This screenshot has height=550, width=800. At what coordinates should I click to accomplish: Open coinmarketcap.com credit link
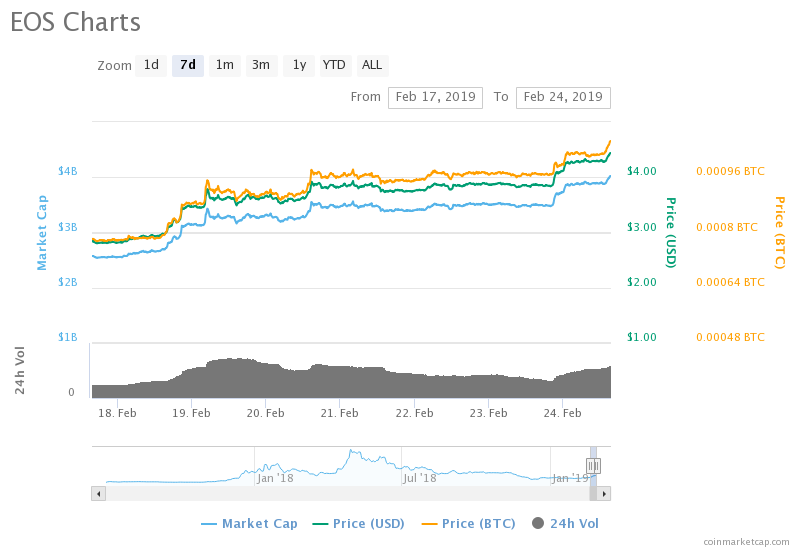(746, 541)
